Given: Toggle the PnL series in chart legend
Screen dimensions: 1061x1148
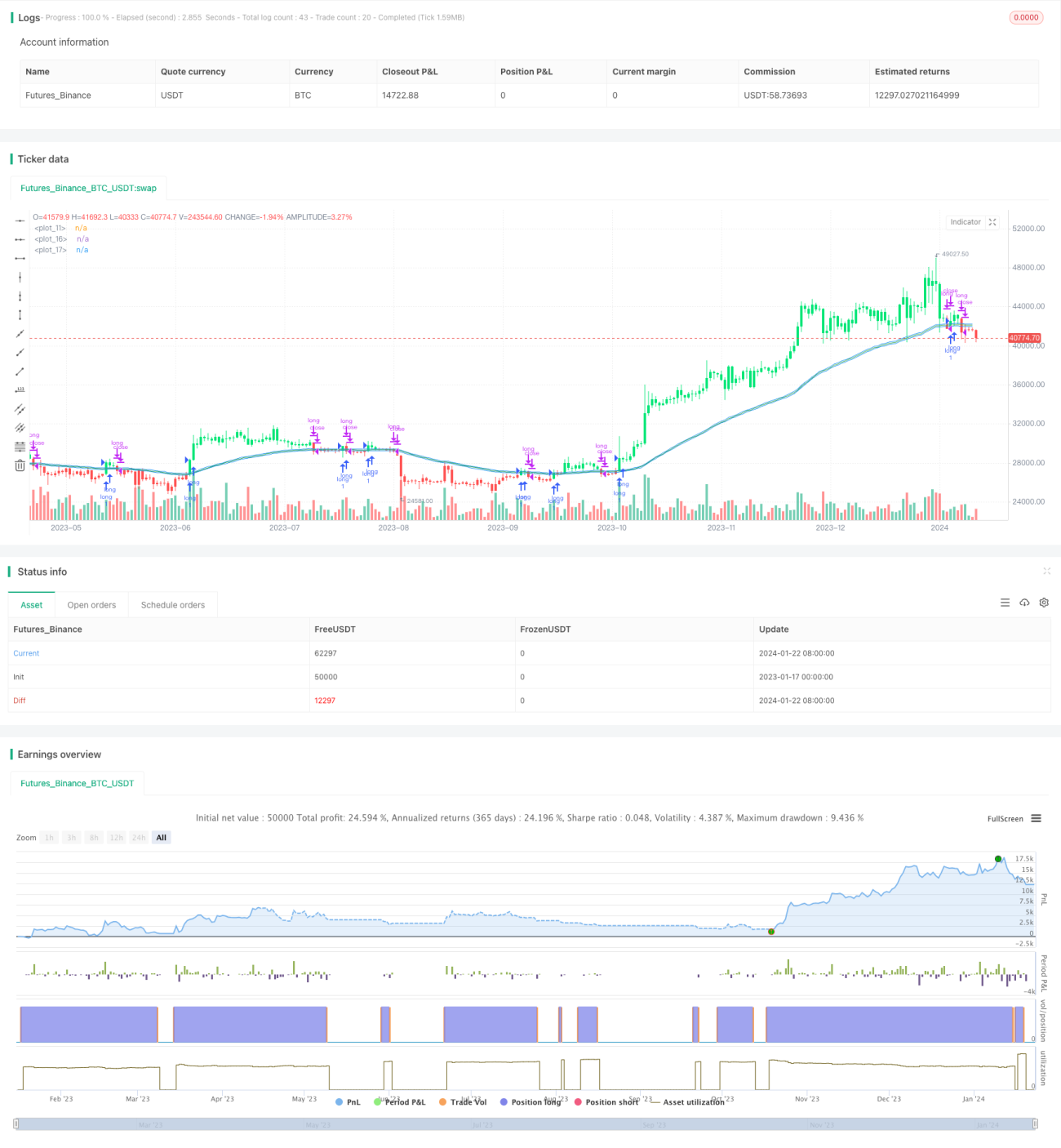Looking at the screenshot, I should [x=348, y=1102].
